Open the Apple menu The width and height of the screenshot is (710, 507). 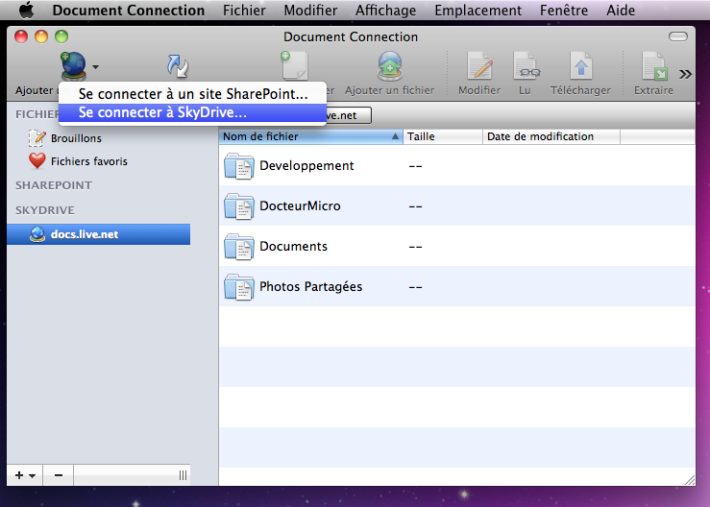26,10
